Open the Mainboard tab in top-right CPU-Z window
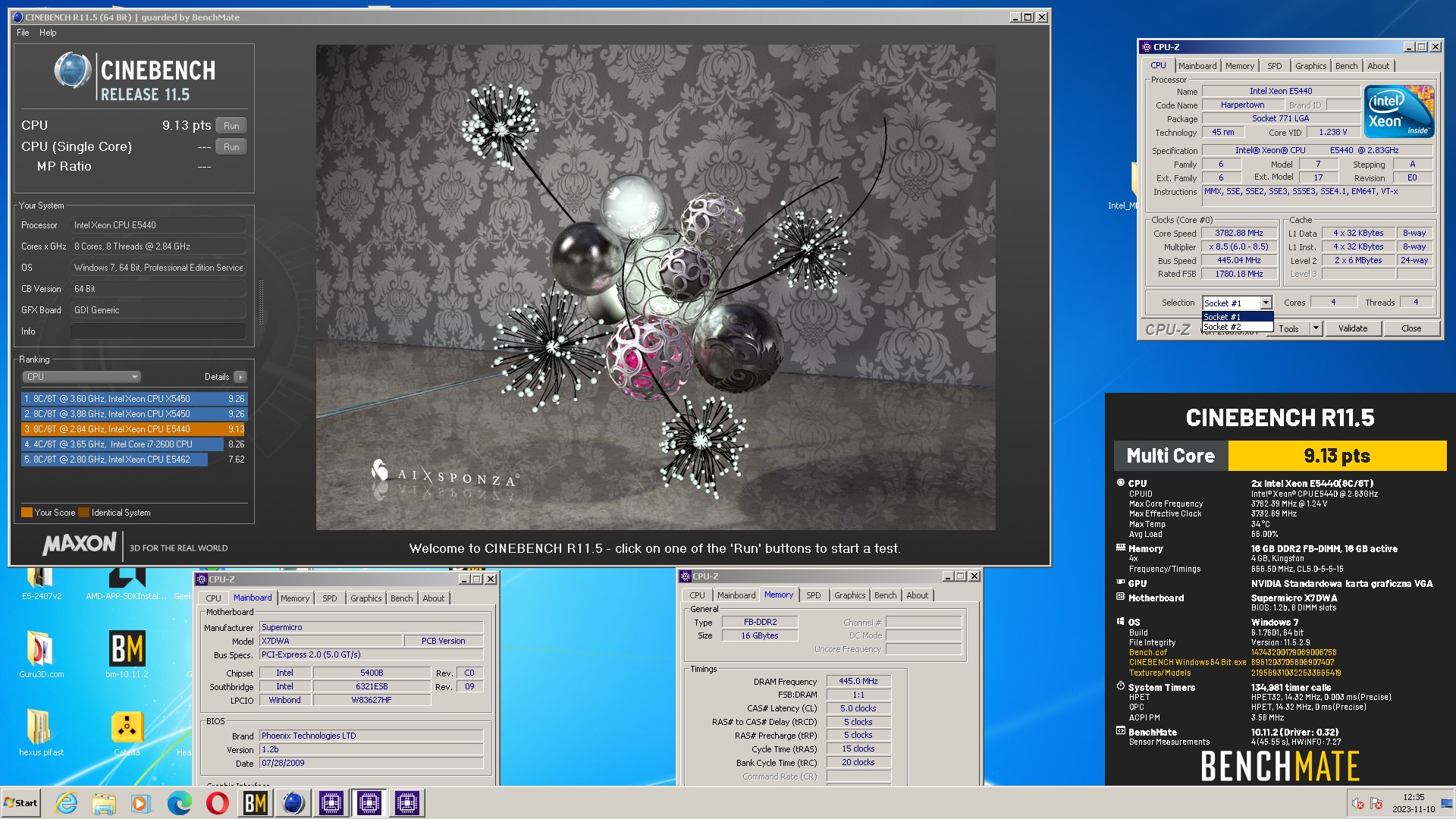 pos(1197,66)
